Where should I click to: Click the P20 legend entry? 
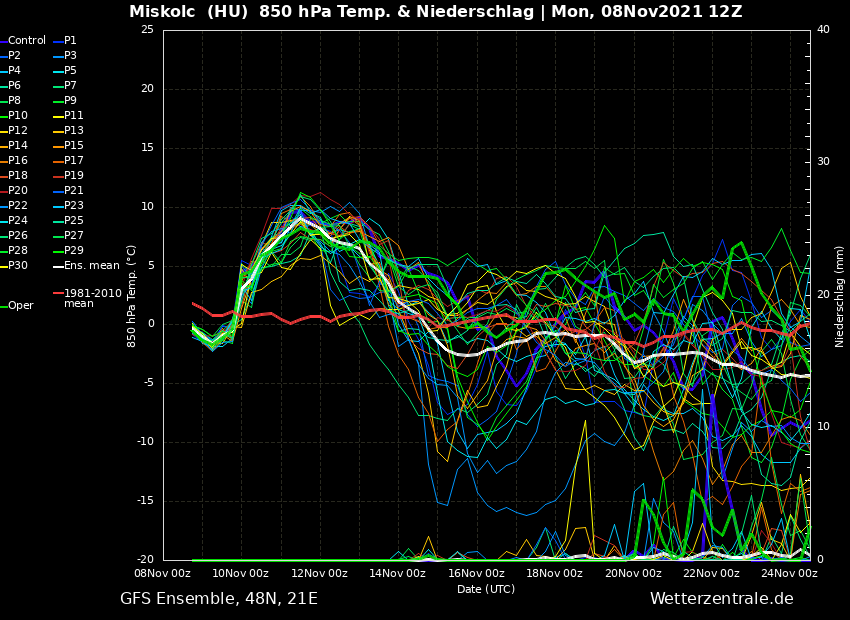pyautogui.click(x=18, y=191)
